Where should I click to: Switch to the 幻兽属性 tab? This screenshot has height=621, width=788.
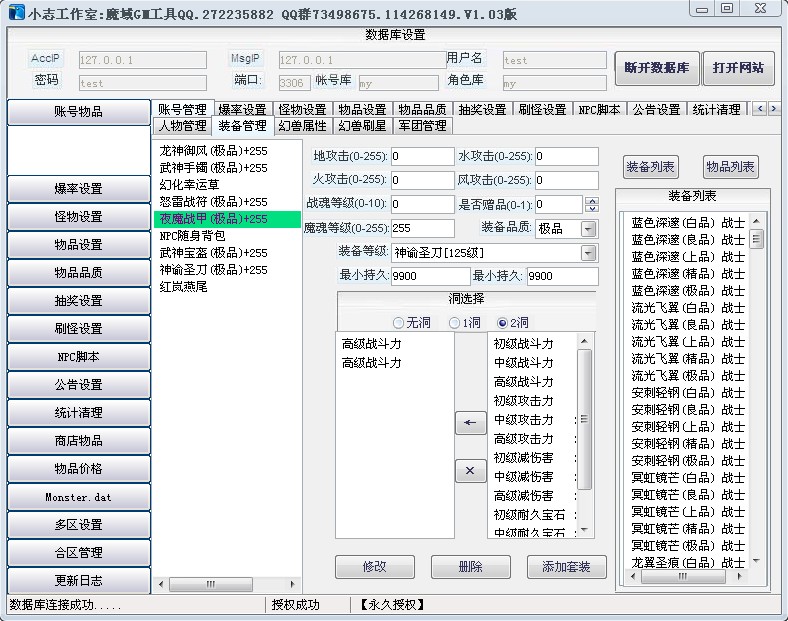(x=303, y=126)
